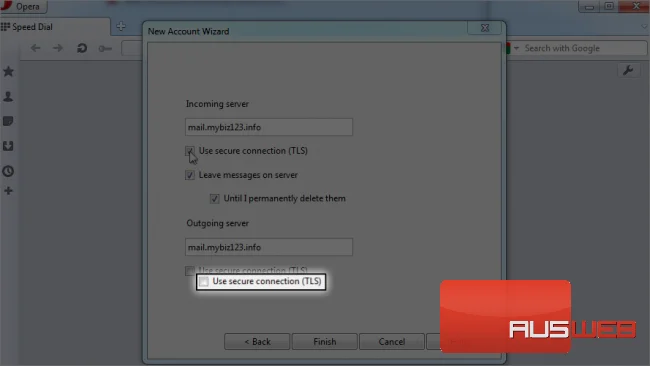Reload the page with the refresh icon

(x=82, y=48)
